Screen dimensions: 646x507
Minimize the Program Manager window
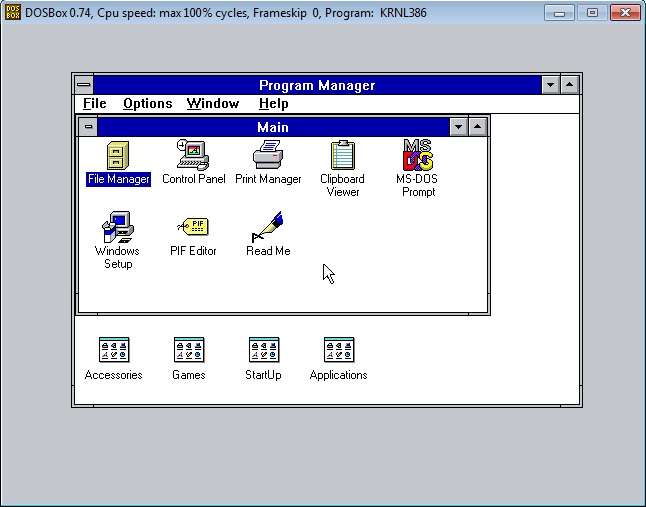tap(550, 85)
